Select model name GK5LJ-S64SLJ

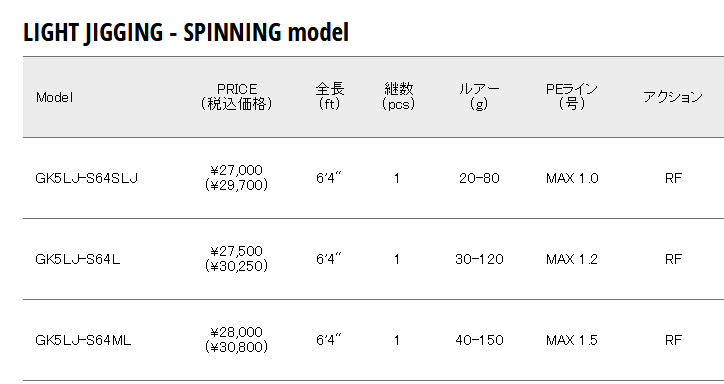[x=86, y=178]
